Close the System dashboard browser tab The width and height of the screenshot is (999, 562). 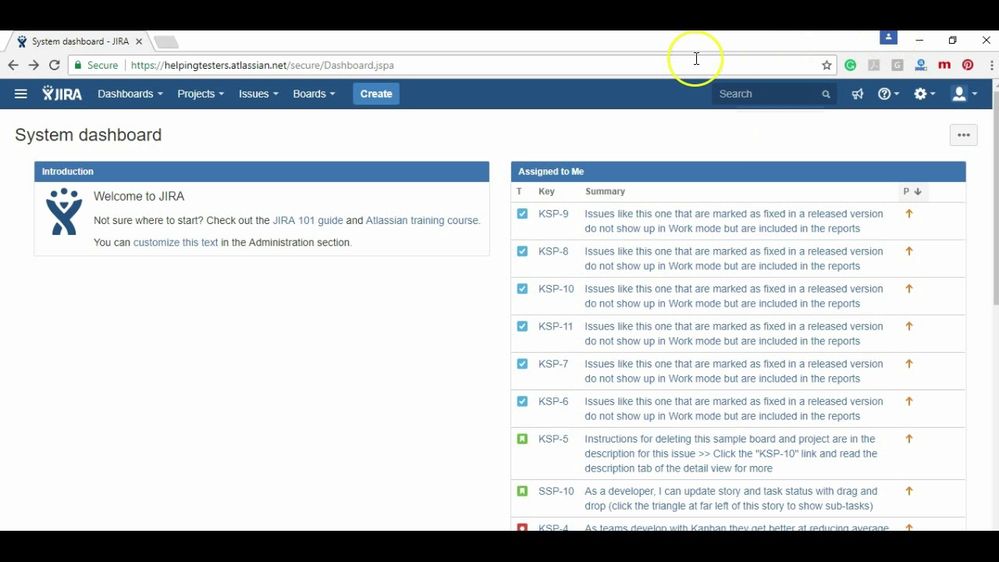[139, 41]
